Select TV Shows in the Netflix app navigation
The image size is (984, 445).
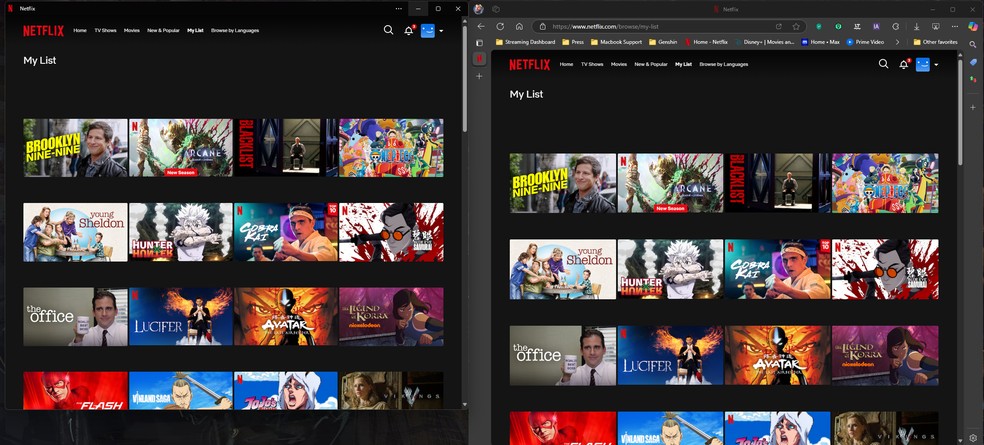[105, 30]
